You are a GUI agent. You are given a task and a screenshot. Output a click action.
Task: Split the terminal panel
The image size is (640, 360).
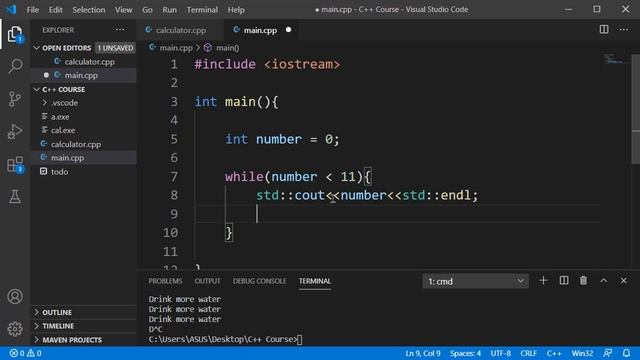coord(564,281)
